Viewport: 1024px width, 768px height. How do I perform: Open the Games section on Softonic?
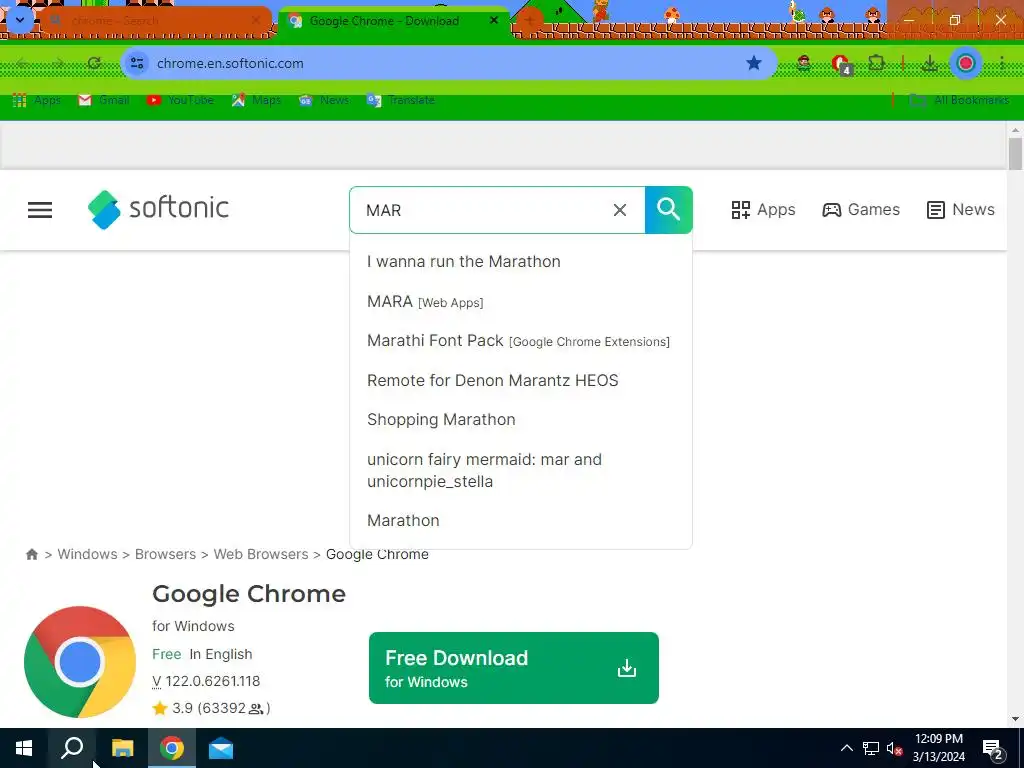click(x=861, y=210)
